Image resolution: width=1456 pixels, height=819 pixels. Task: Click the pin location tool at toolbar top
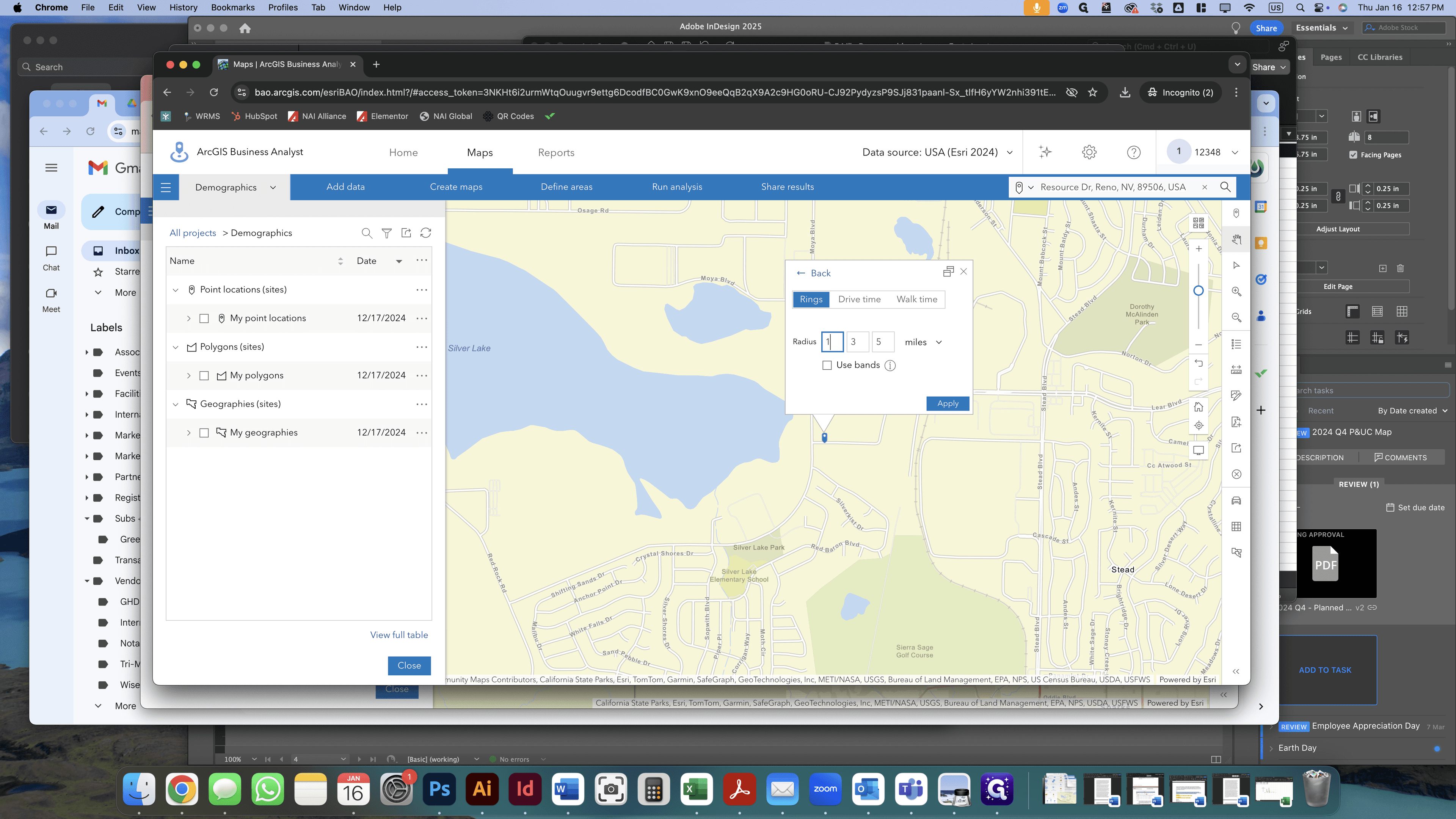(1236, 213)
